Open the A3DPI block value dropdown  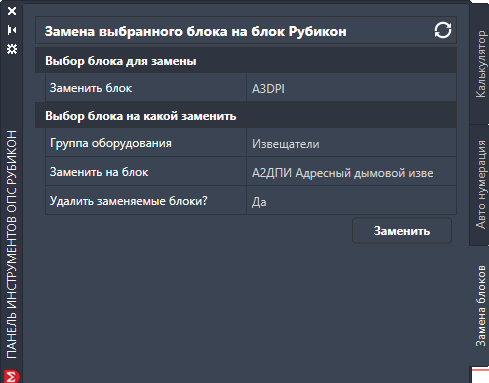point(351,88)
